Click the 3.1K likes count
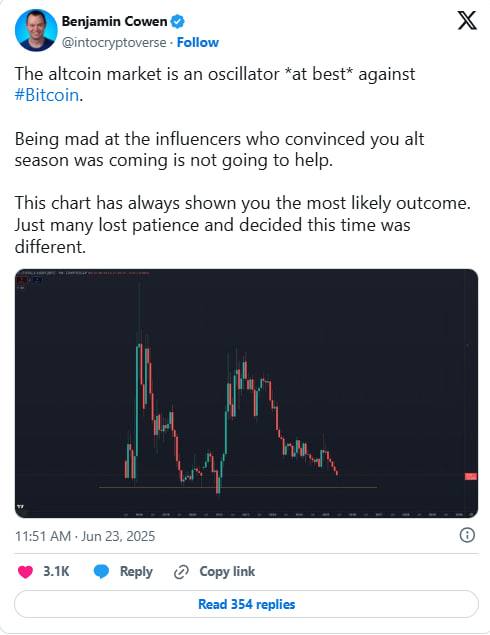490x635 pixels. pos(56,571)
